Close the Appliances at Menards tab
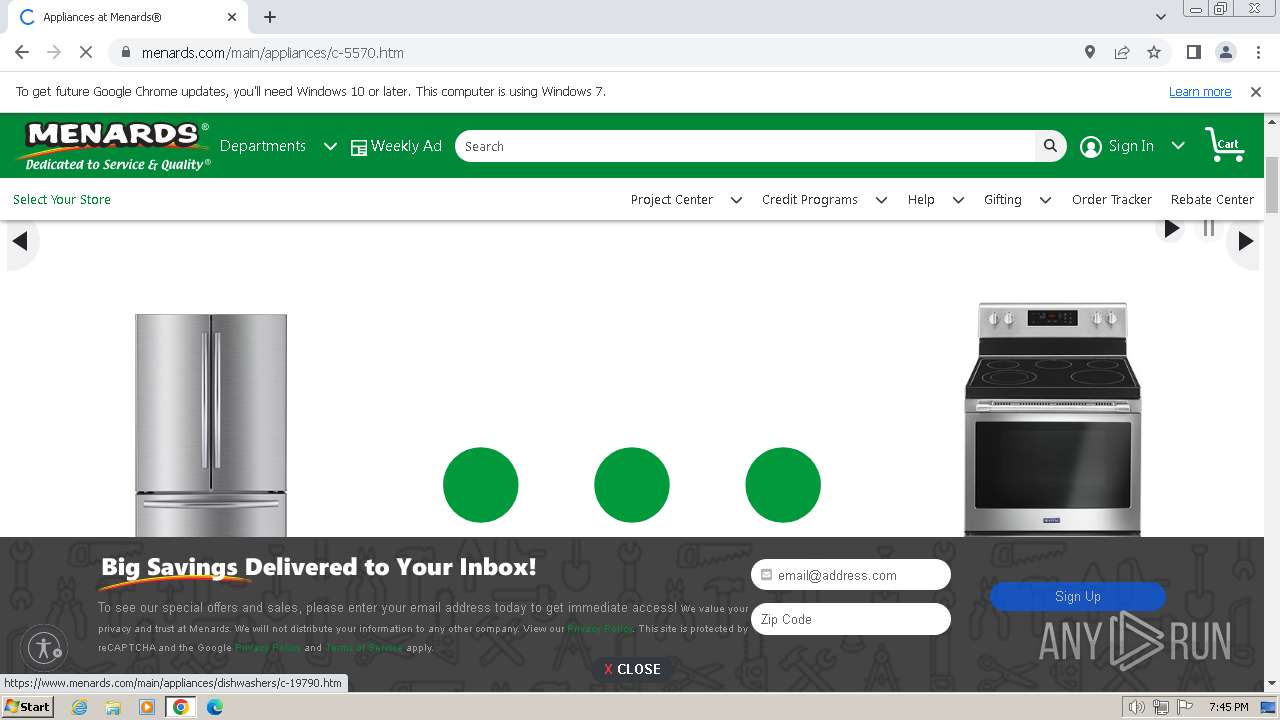The height and width of the screenshot is (720, 1280). 232,17
